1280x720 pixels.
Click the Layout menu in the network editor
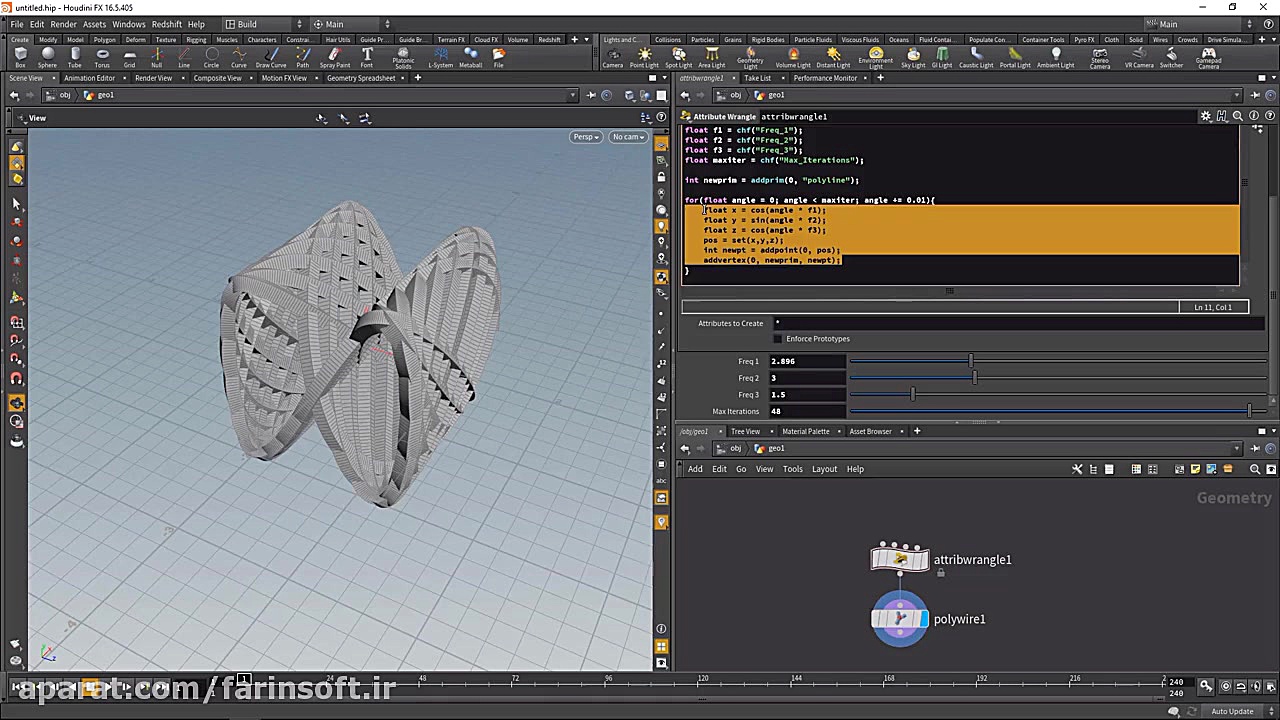824,469
